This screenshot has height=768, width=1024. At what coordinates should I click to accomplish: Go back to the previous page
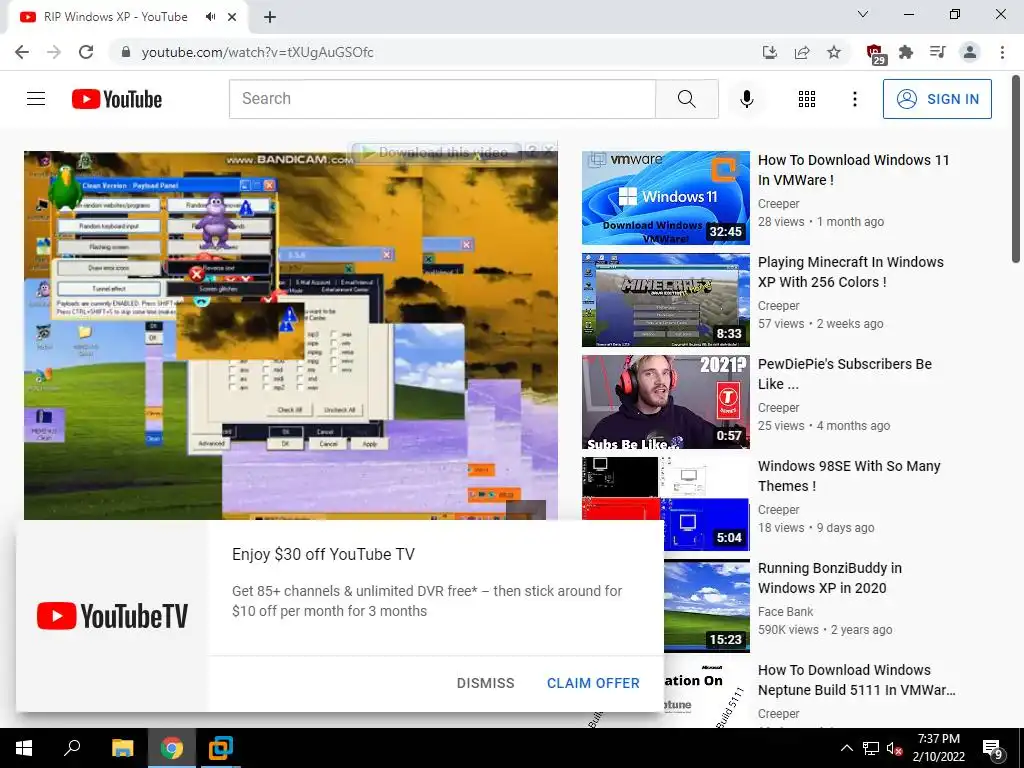pos(22,52)
